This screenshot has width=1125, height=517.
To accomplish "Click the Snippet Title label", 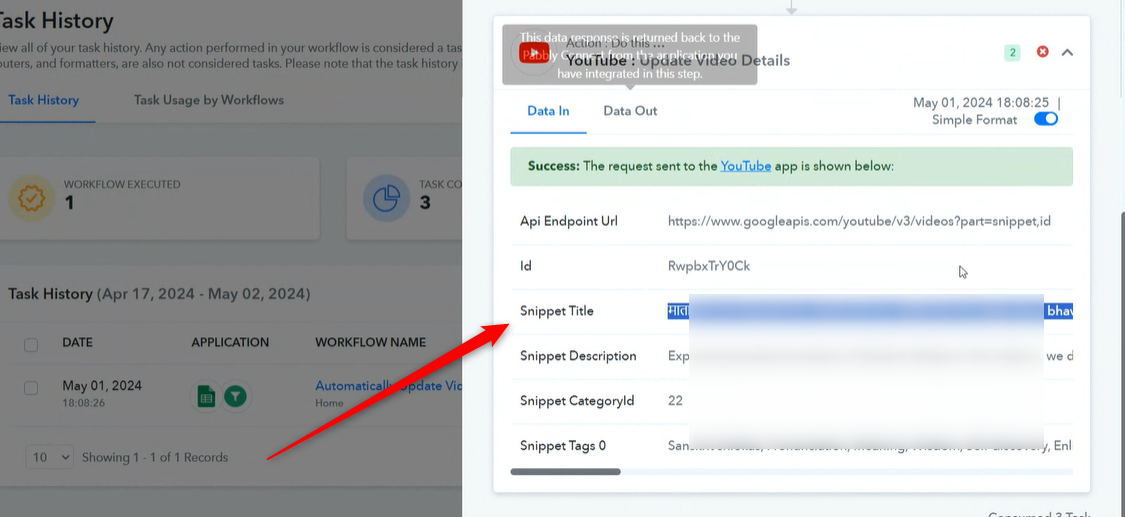I will tap(557, 311).
